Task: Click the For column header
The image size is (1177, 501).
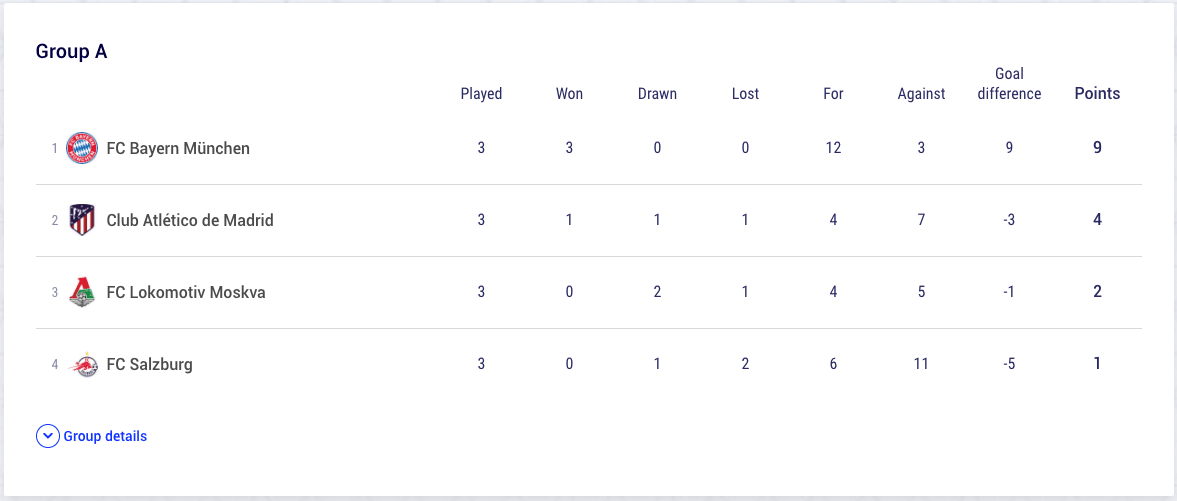Action: coord(833,94)
